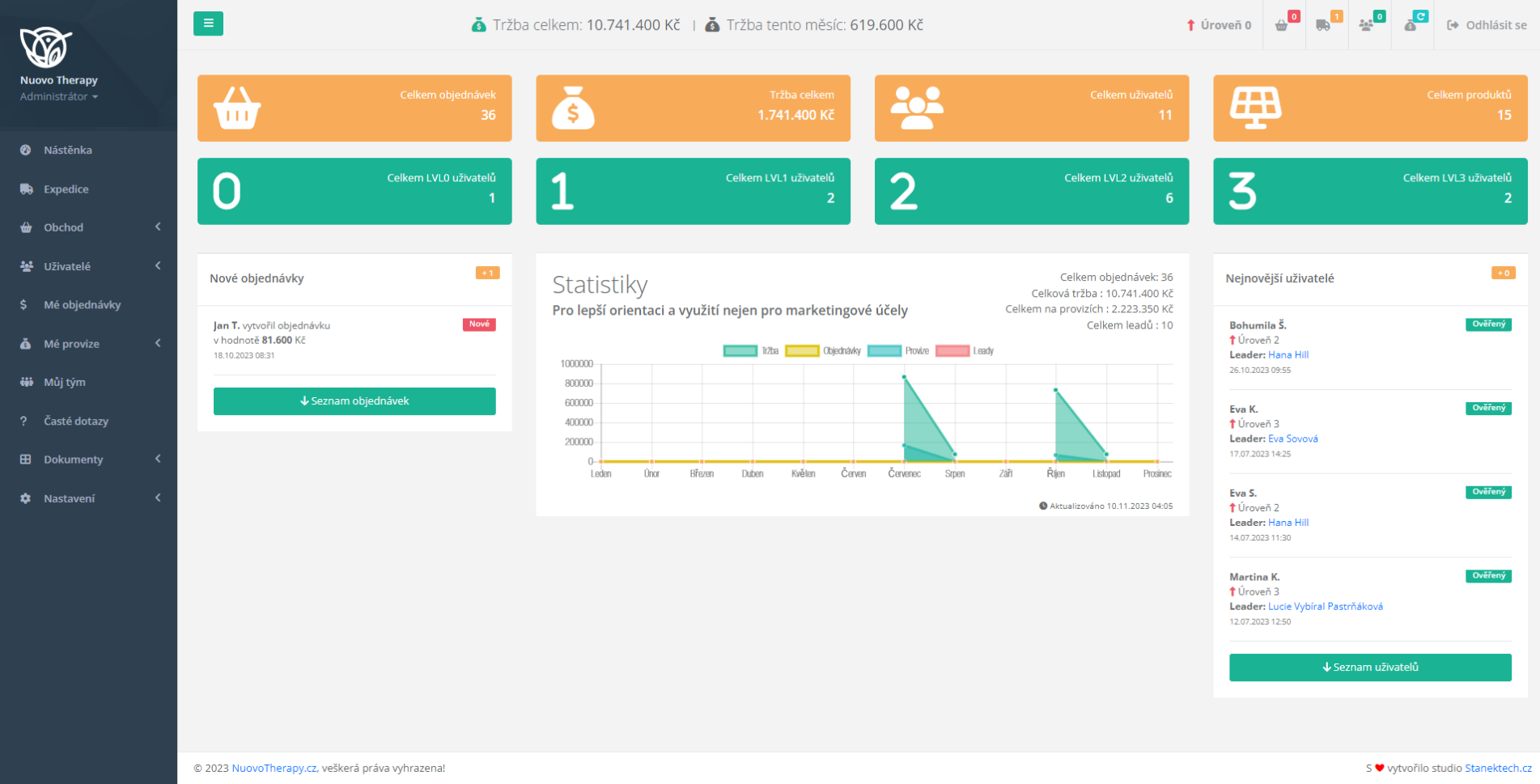Click the money bag refresh icon in header
The height and width of the screenshot is (784, 1540).
[1411, 25]
